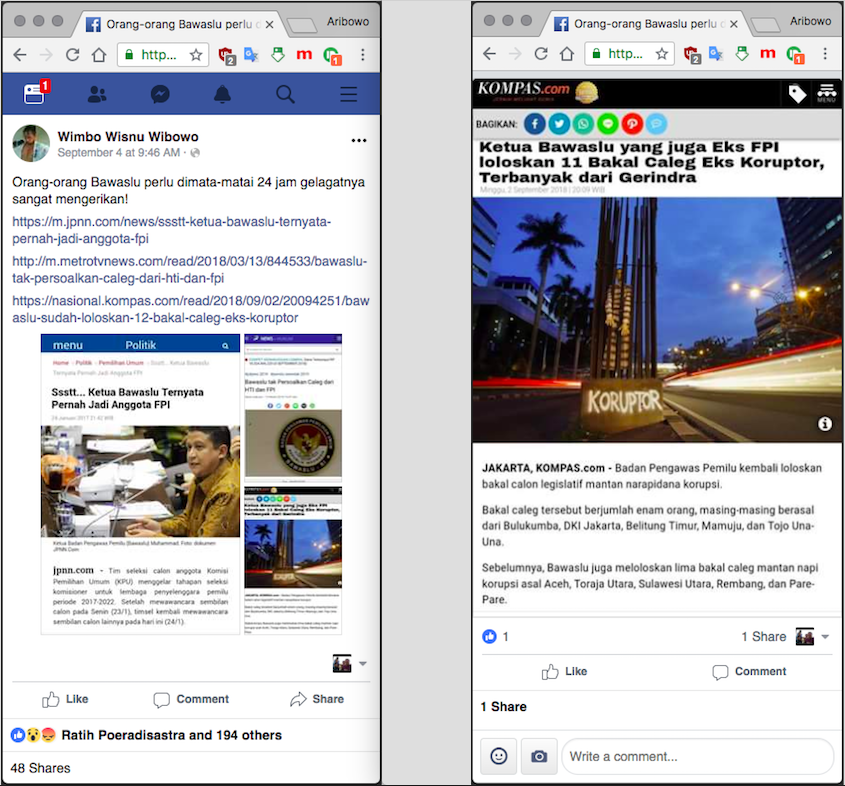The height and width of the screenshot is (786, 845).
Task: Open the three-dot post options menu
Action: [359, 141]
